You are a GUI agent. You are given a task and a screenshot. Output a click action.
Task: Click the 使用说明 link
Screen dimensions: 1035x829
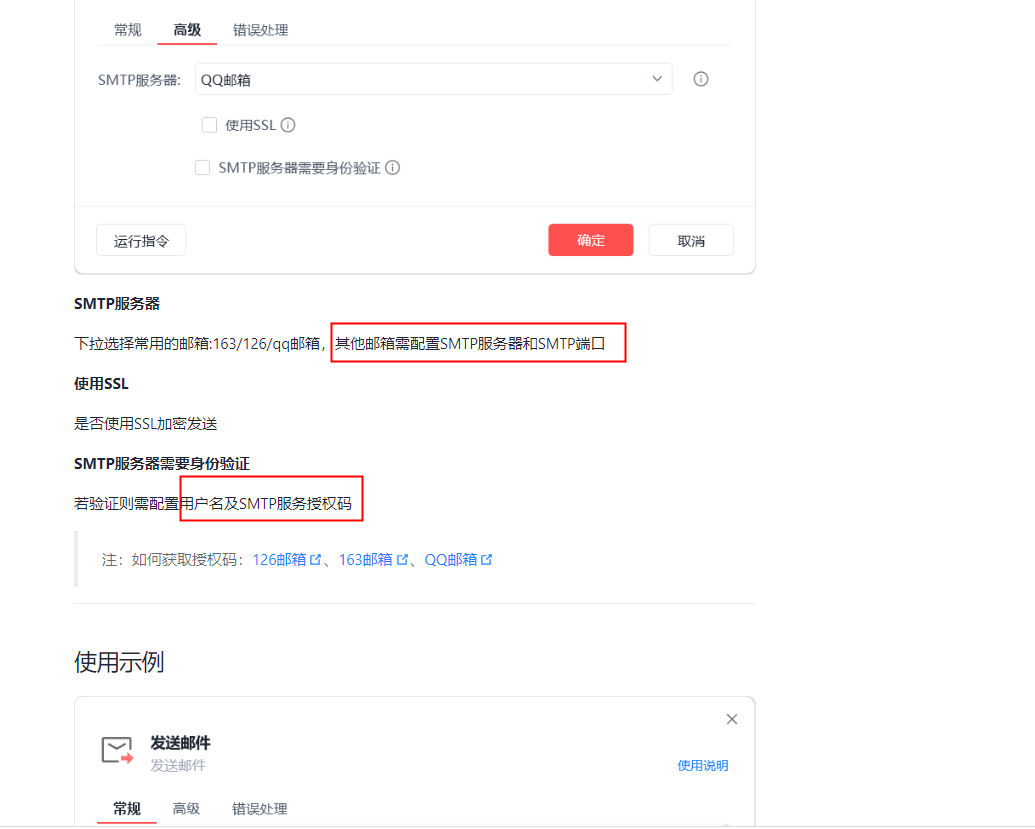(702, 766)
